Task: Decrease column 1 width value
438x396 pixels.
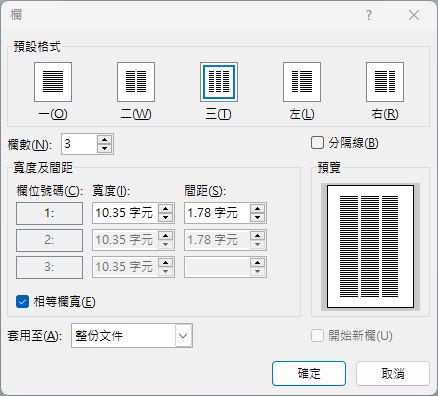Action: 166,217
